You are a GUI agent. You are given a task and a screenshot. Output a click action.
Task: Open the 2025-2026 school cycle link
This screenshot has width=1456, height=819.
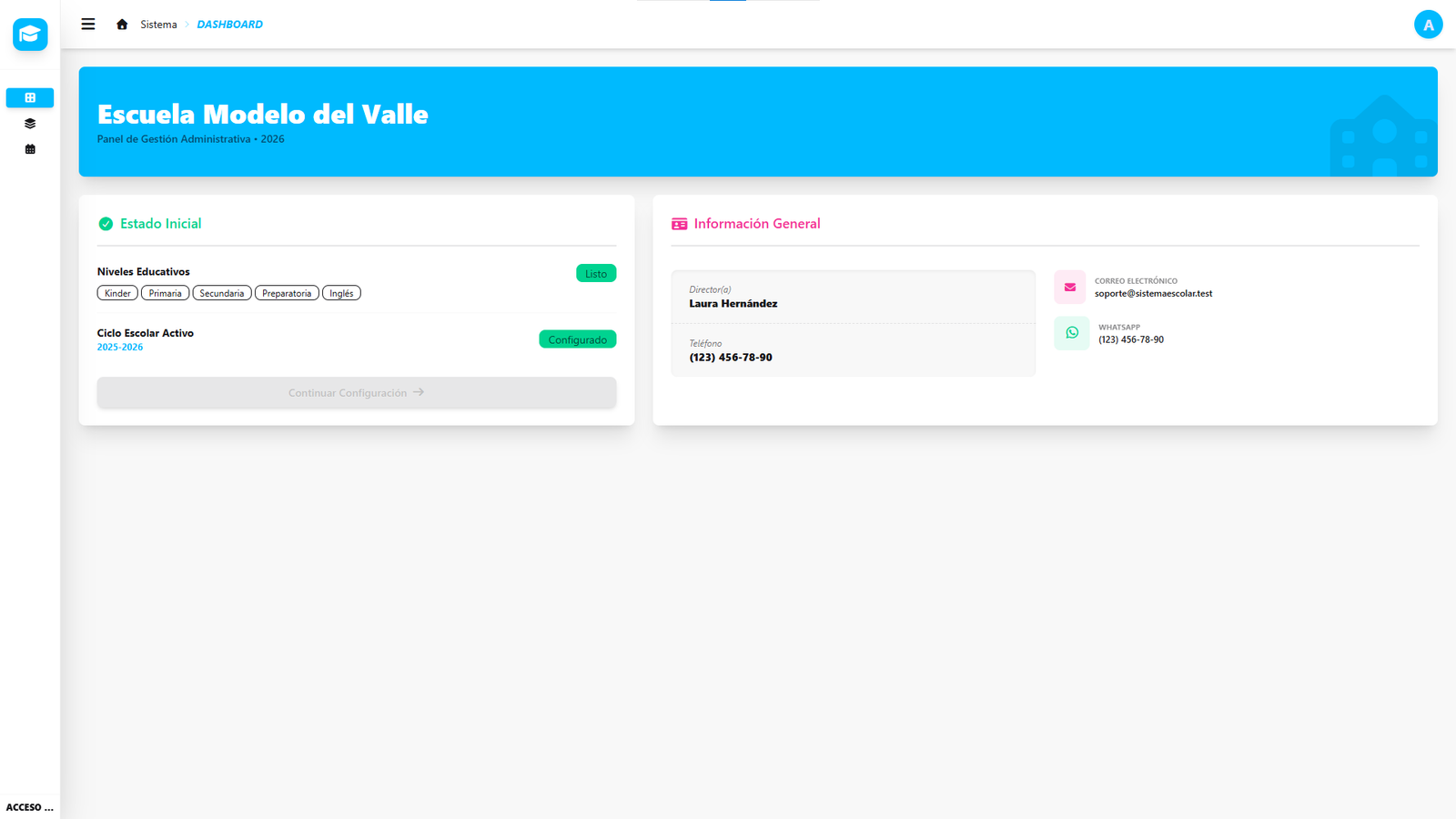coord(120,348)
